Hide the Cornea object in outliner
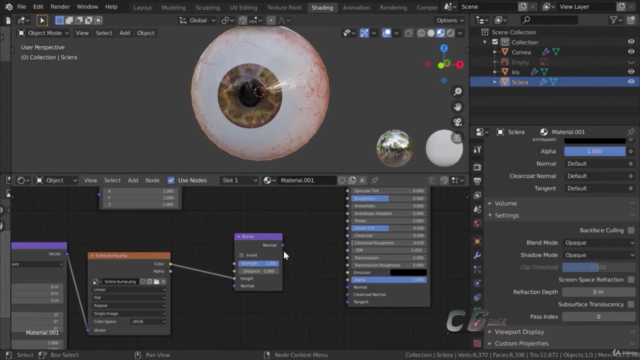 (x=631, y=52)
